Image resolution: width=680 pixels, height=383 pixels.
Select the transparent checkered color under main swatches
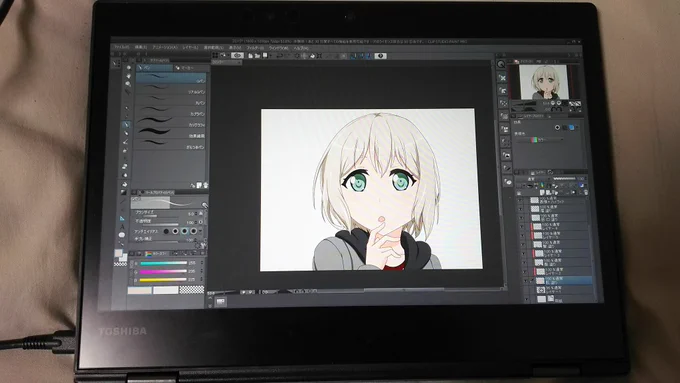pos(121,264)
